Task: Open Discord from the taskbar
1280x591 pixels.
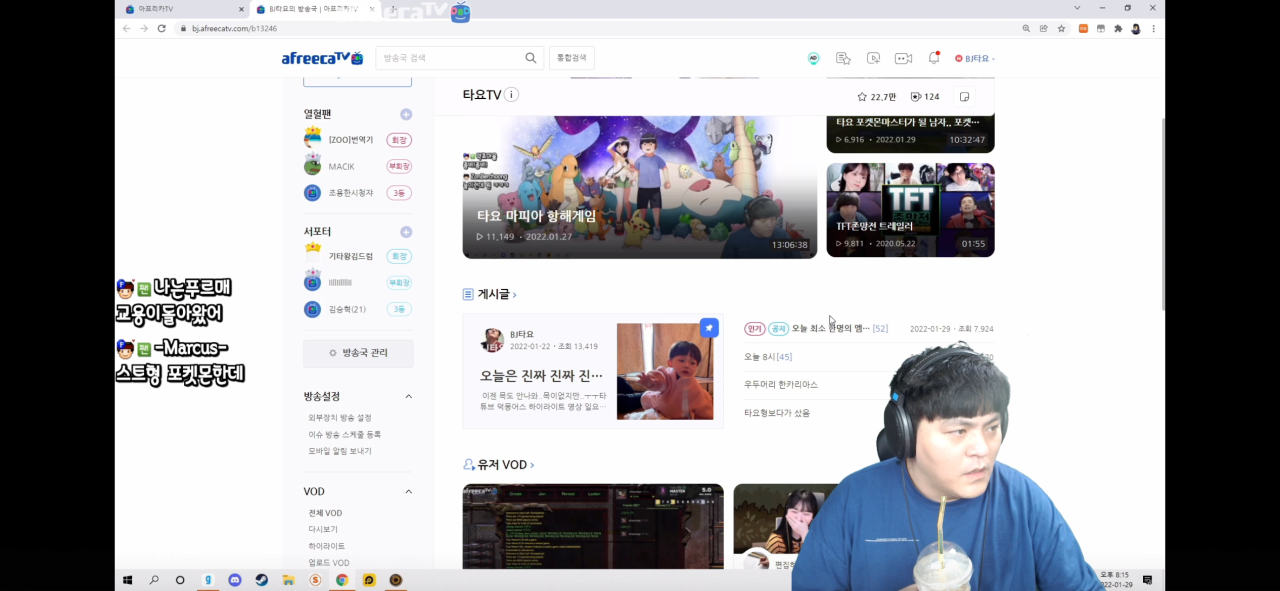Action: [234, 580]
